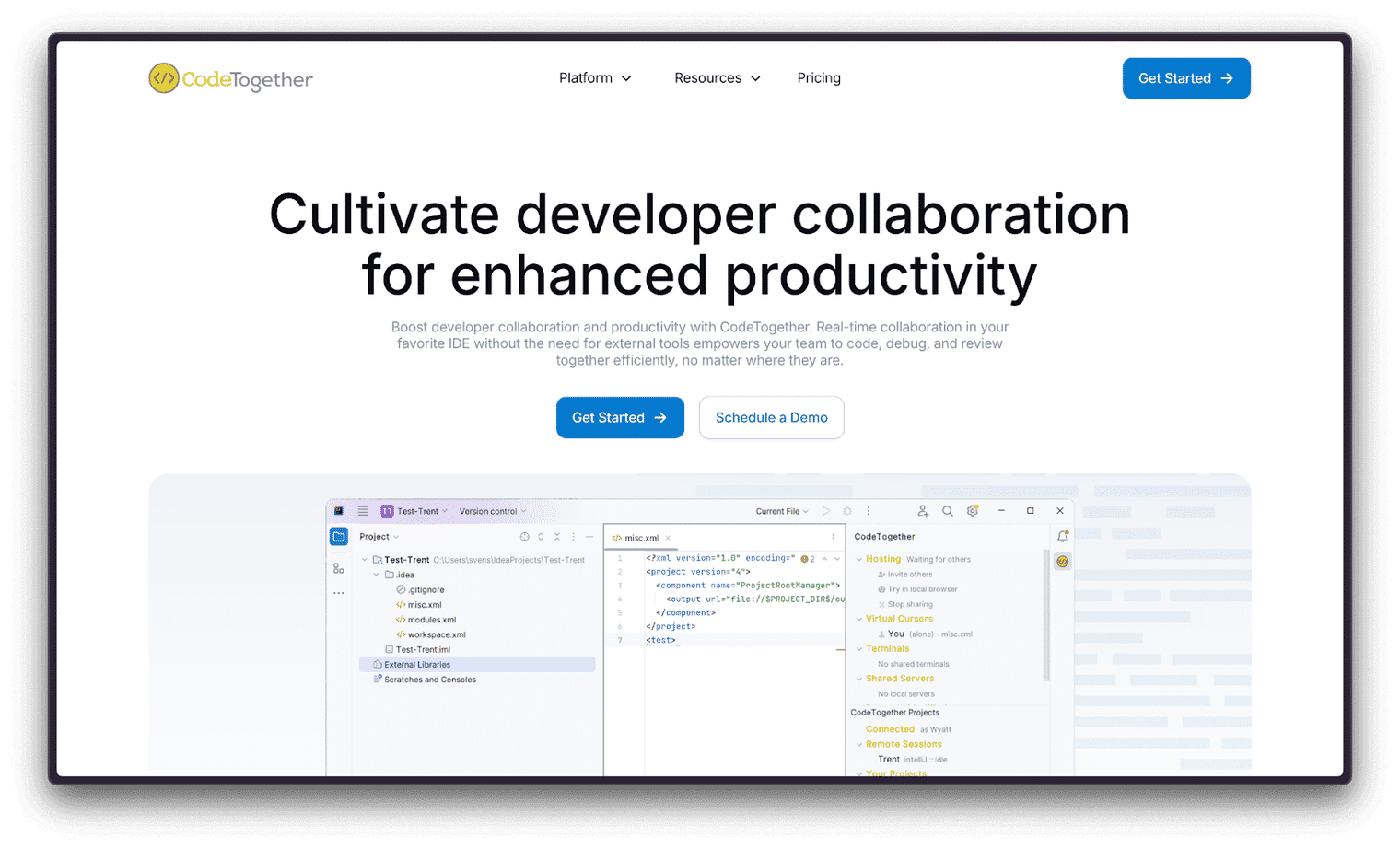This screenshot has width=1400, height=849.
Task: Open Project panel options kebab menu
Action: pyautogui.click(x=573, y=537)
